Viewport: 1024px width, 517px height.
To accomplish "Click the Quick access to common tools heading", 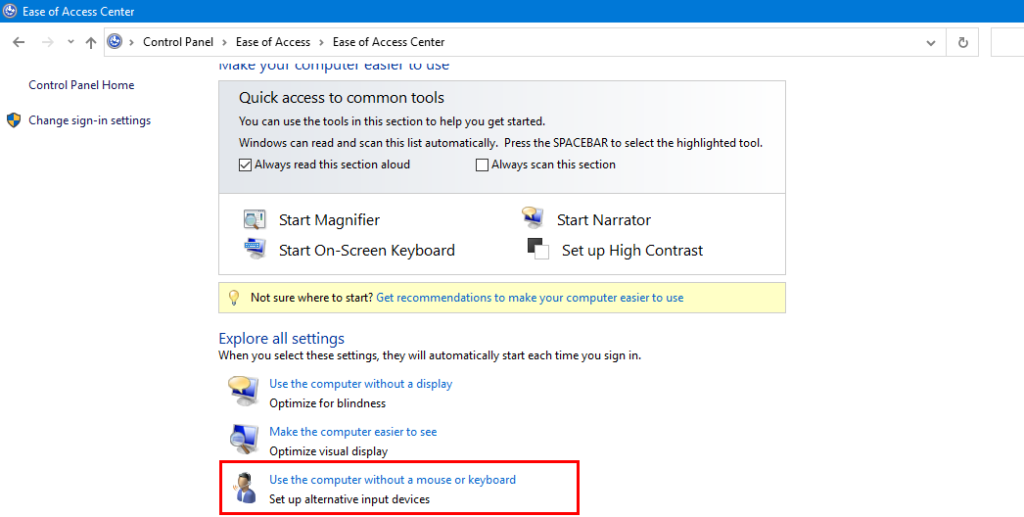I will [341, 98].
